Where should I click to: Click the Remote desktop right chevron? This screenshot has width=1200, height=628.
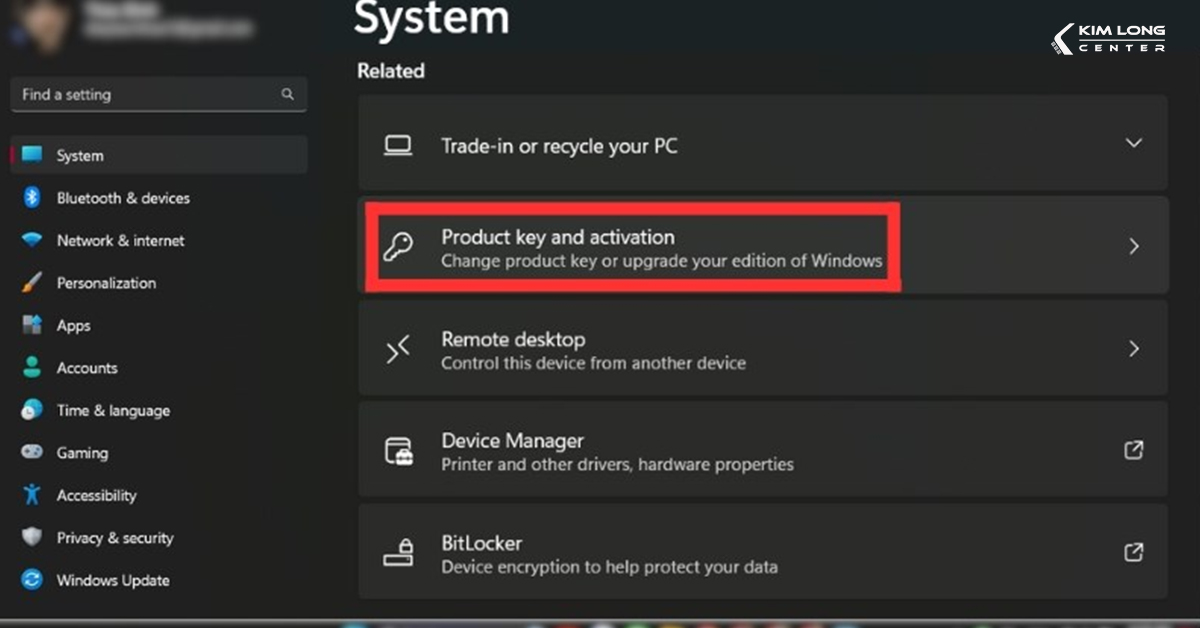pos(1135,349)
